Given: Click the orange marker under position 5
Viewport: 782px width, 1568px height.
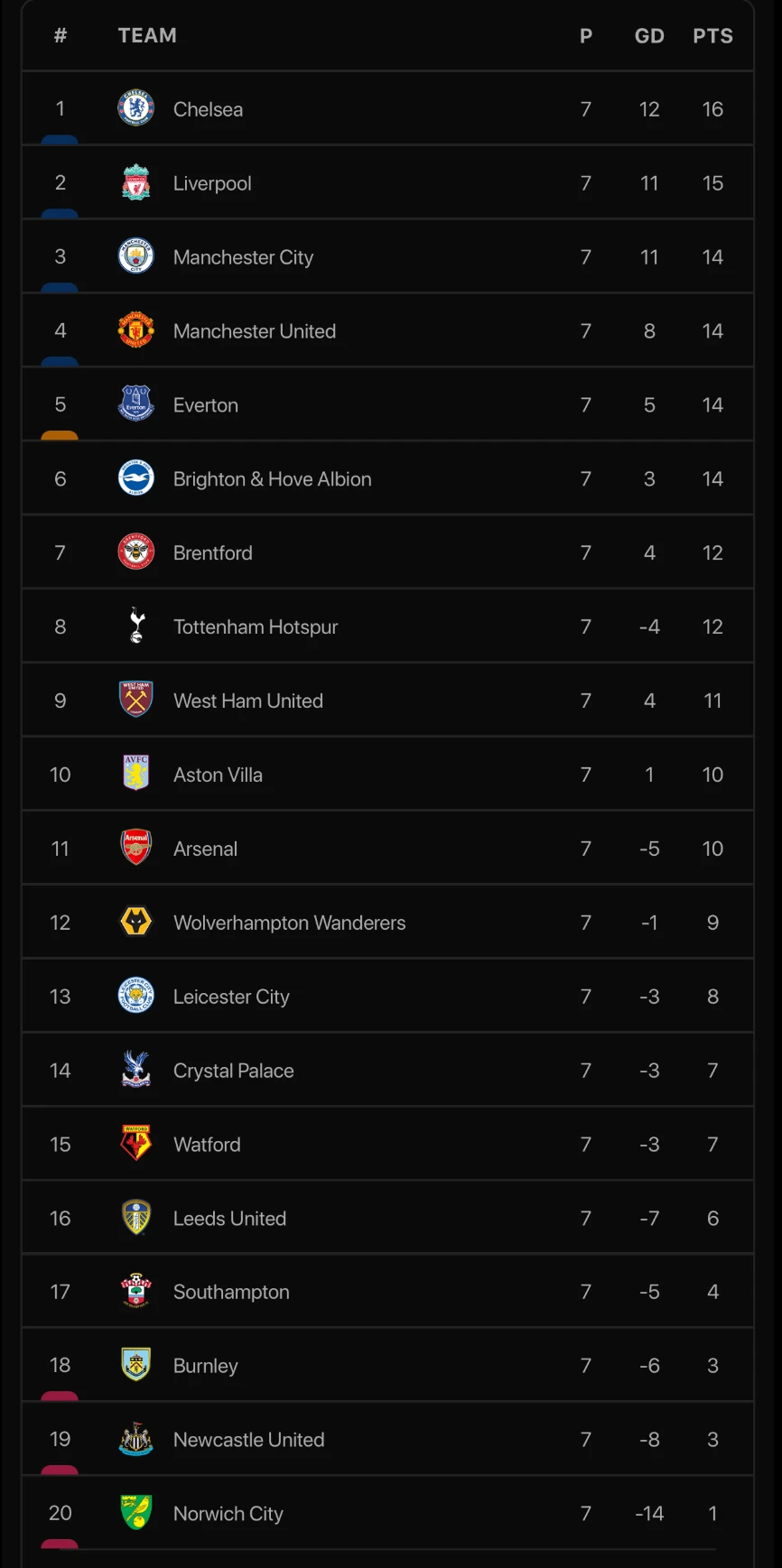Looking at the screenshot, I should coord(60,436).
